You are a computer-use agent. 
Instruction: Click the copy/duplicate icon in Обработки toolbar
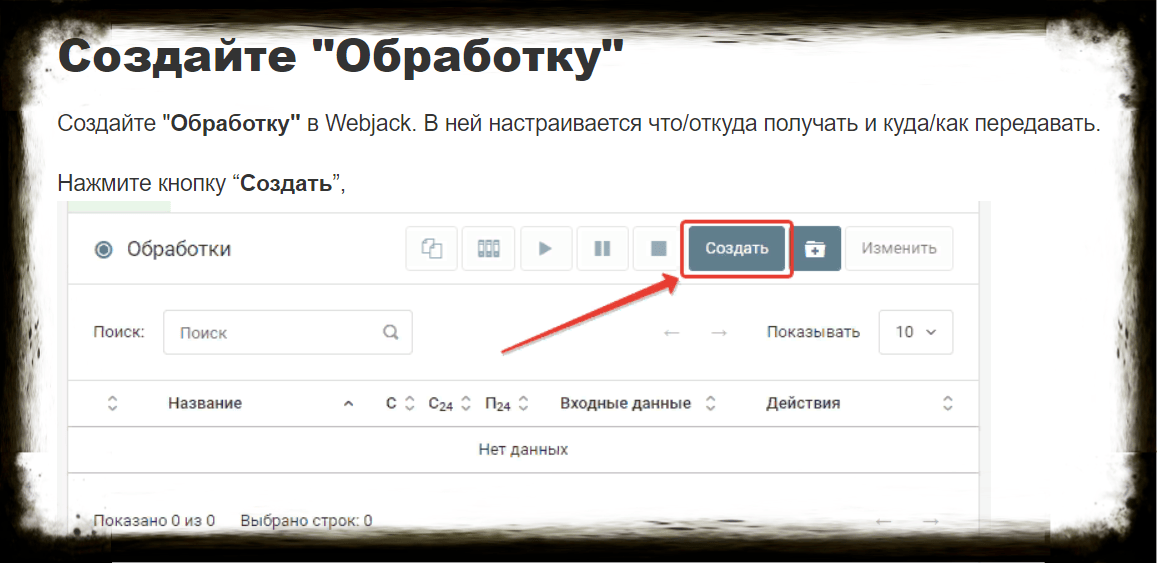click(432, 249)
